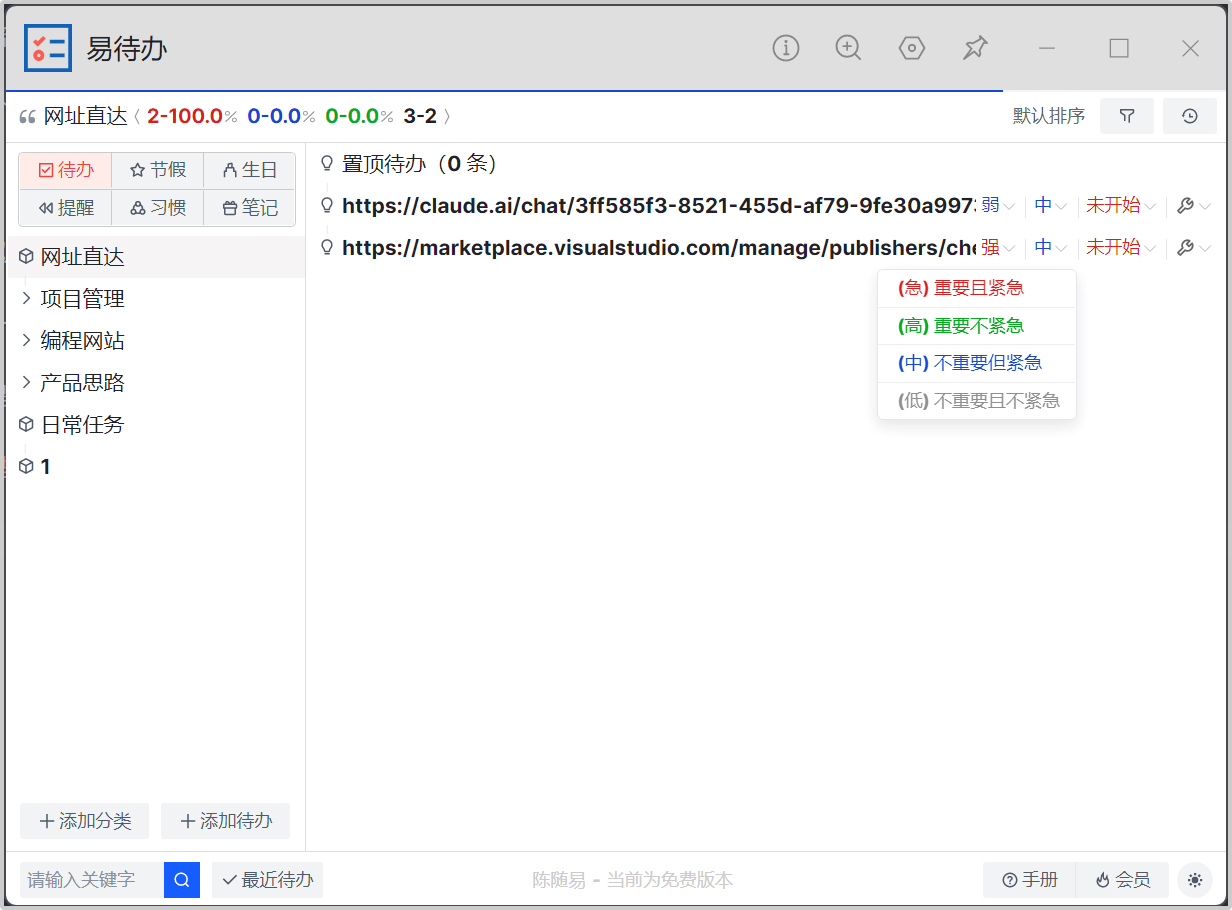This screenshot has width=1232, height=910.
Task: Toggle lightbulb on the marketplace.visualstudio.com todo
Action: pos(326,247)
